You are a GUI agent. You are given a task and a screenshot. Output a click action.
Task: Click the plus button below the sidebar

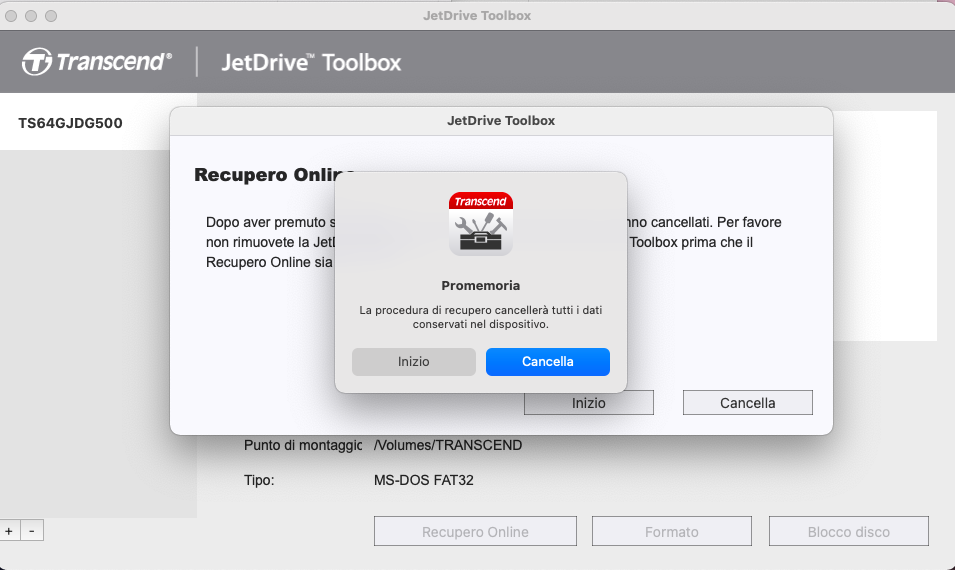(x=10, y=531)
